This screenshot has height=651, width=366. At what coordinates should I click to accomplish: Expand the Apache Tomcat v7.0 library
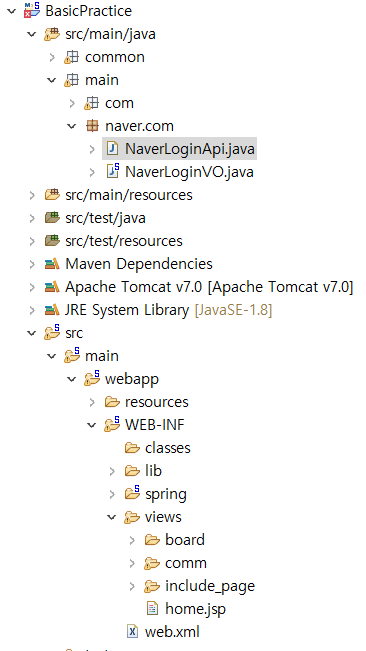[x=32, y=287]
